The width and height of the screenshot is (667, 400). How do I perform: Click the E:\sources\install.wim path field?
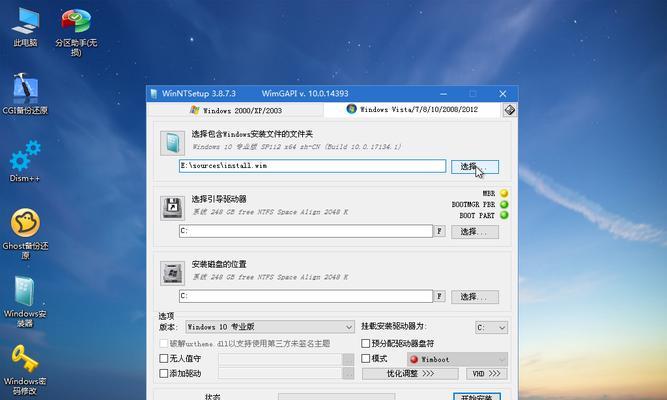[x=312, y=166]
